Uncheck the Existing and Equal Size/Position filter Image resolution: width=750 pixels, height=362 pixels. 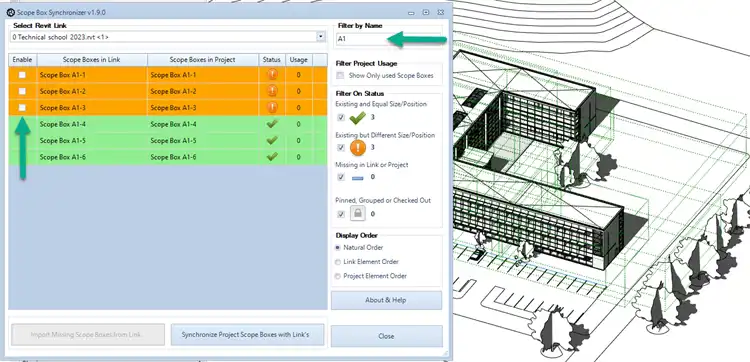click(x=341, y=117)
